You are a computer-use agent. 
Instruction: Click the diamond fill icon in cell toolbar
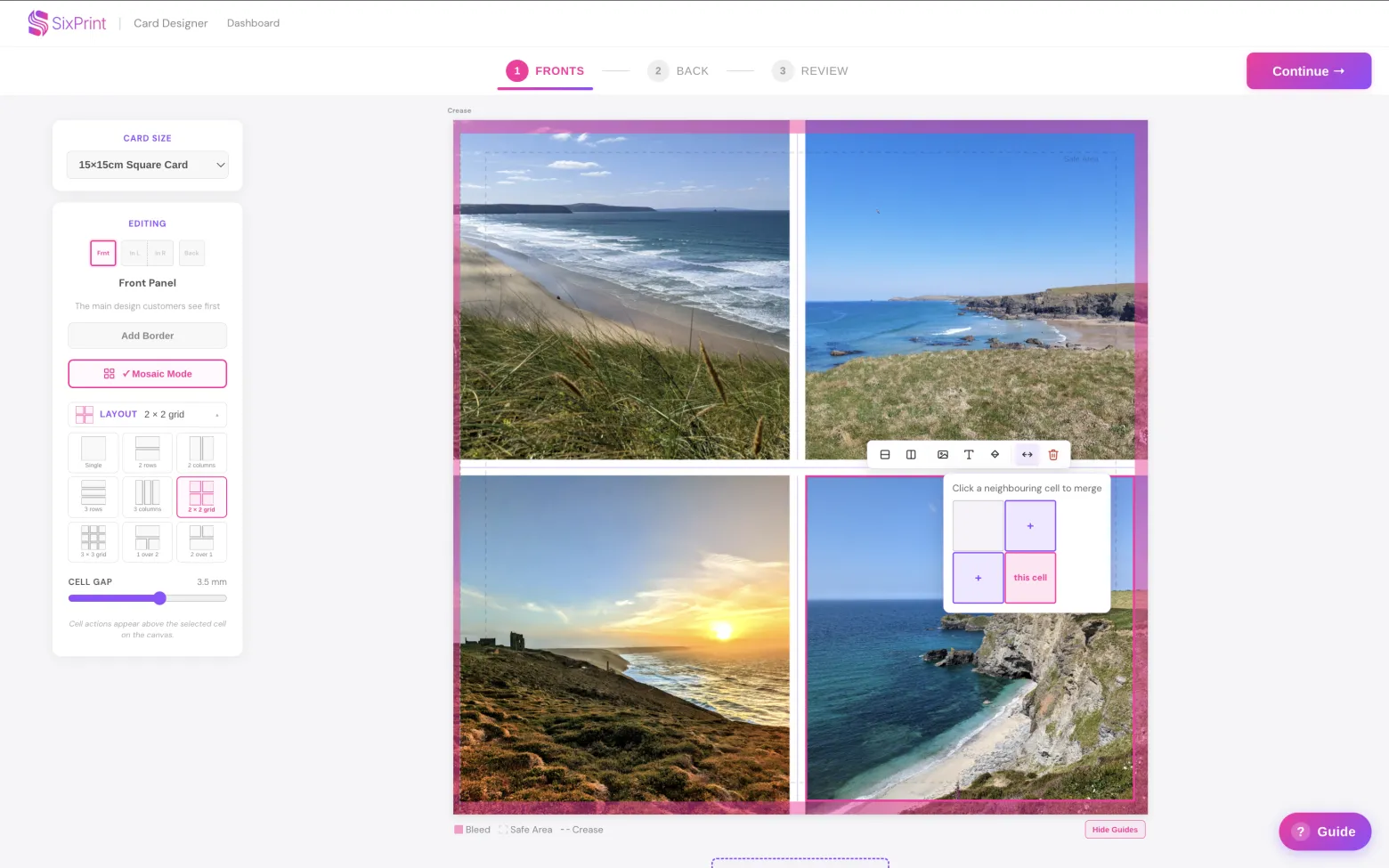(x=995, y=455)
